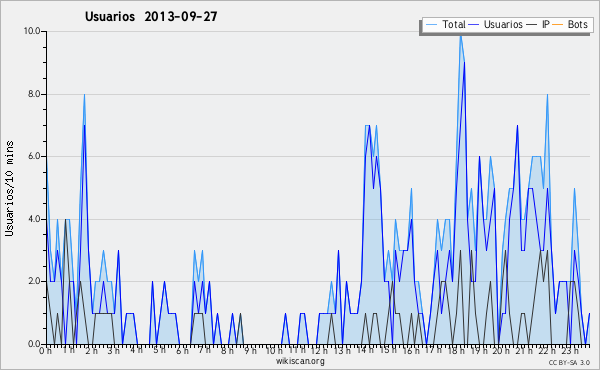The image size is (600, 370).
Task: Select the Usuarios legend entry
Action: (x=496, y=24)
